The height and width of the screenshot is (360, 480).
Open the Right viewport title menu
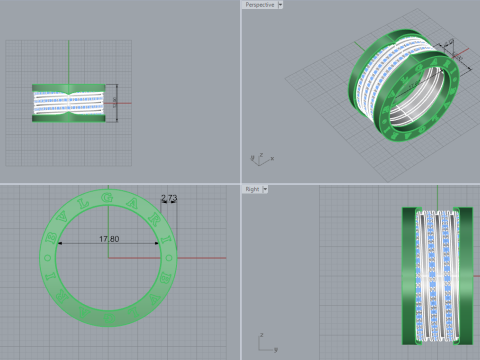[x=252, y=189]
